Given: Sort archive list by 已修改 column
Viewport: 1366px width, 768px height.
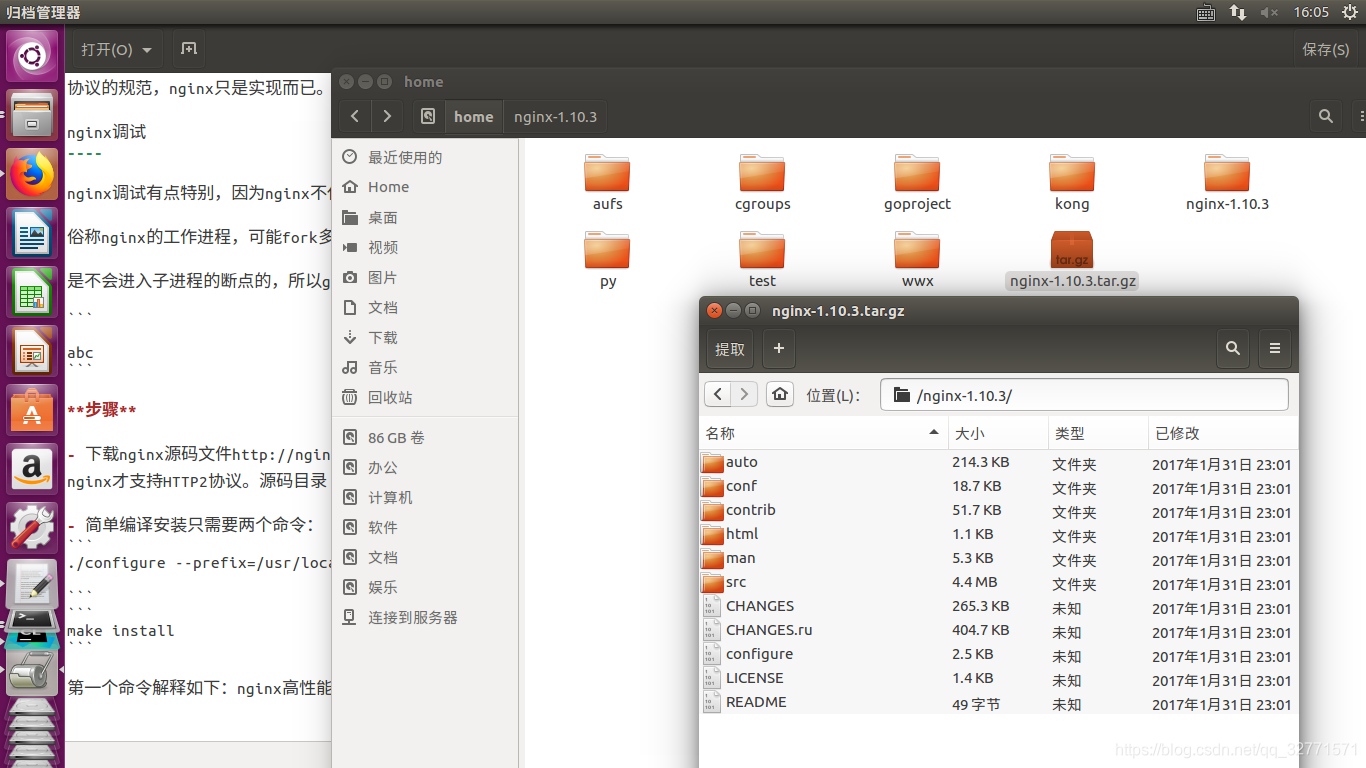Looking at the screenshot, I should (1222, 433).
